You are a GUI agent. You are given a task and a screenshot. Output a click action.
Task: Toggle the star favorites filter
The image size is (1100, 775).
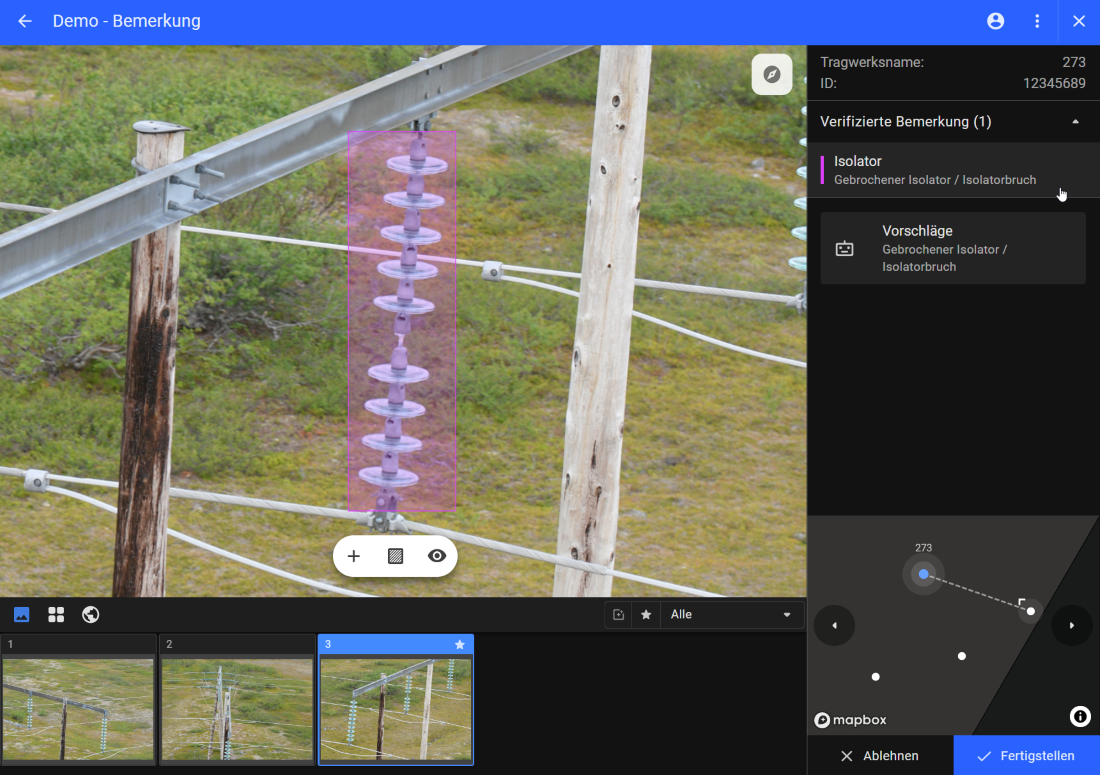pos(646,614)
